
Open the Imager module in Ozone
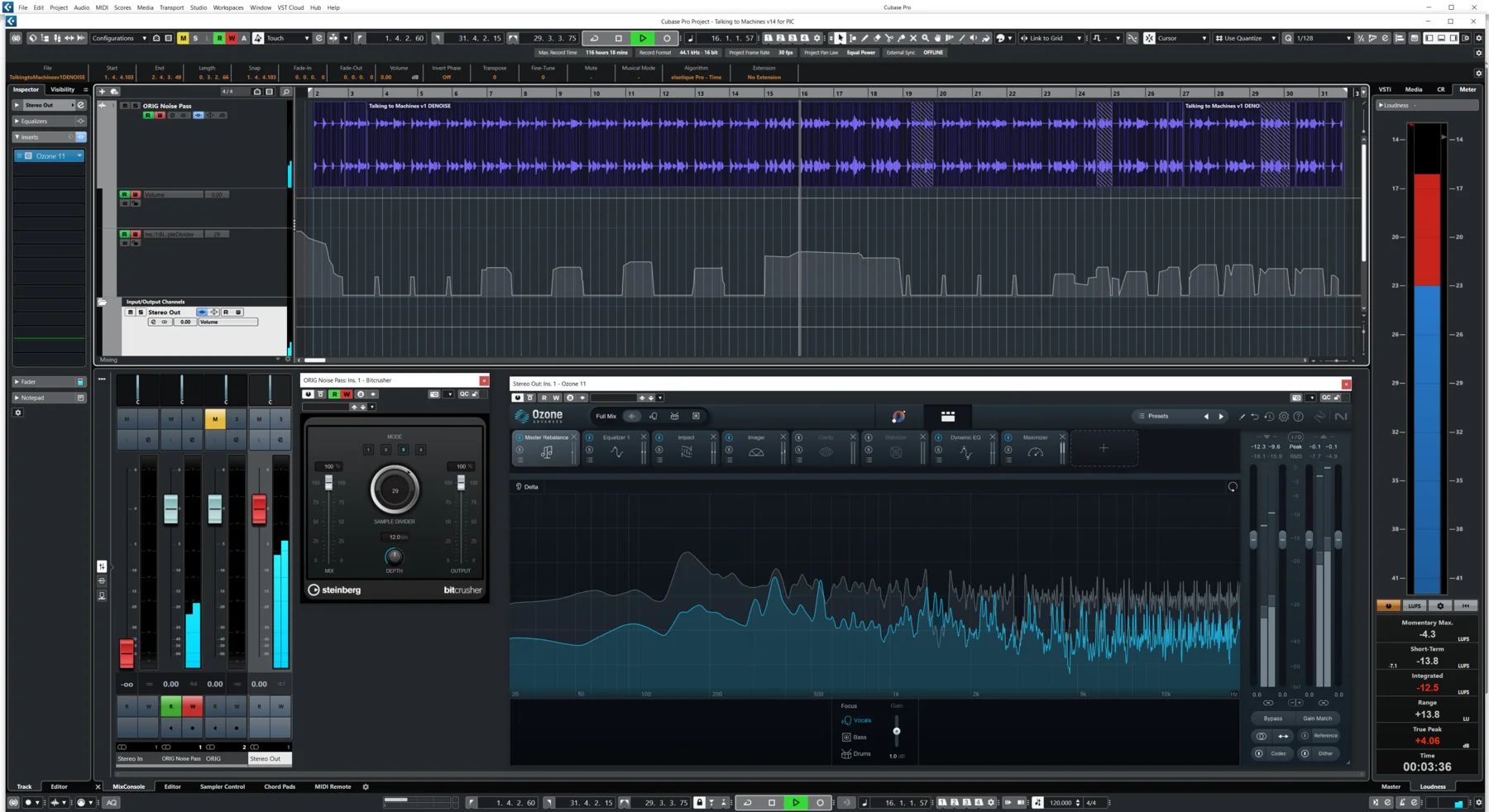(756, 451)
